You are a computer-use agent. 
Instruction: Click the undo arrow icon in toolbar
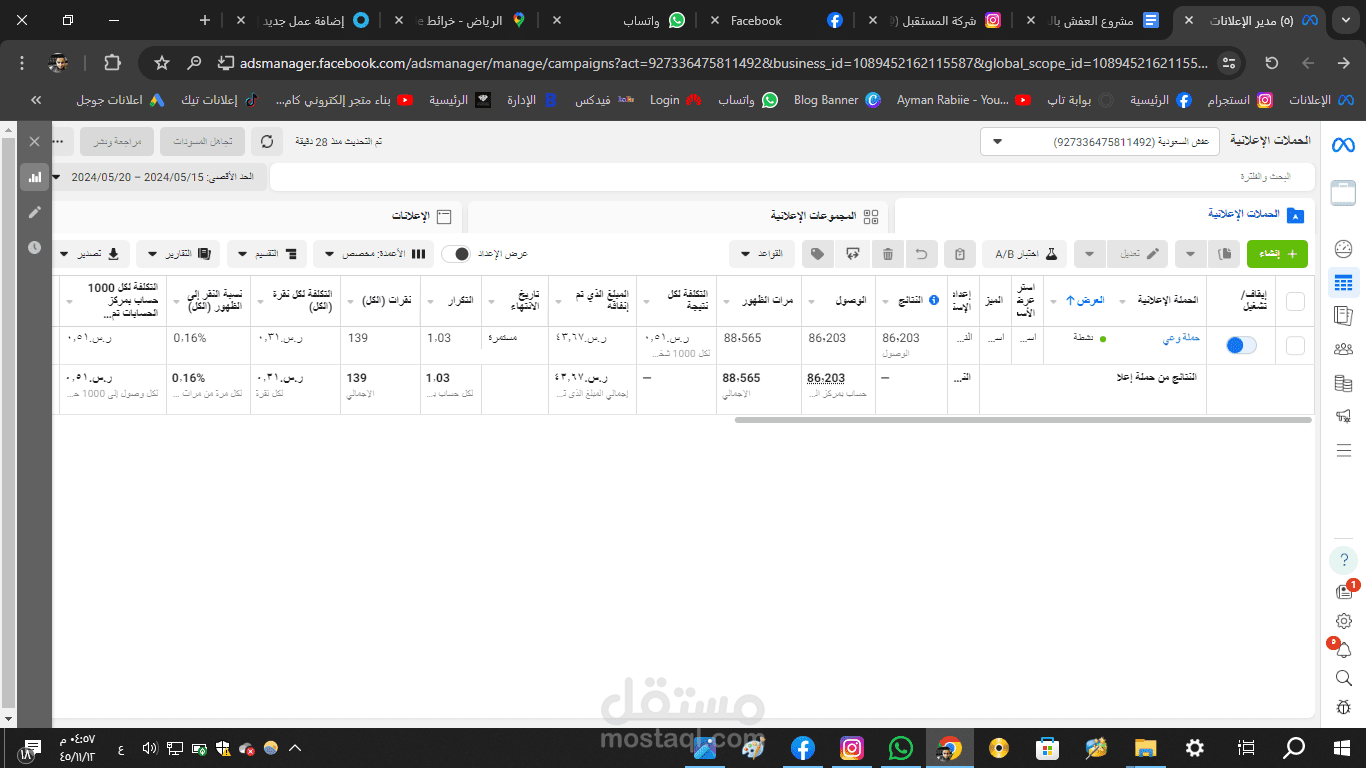click(921, 254)
